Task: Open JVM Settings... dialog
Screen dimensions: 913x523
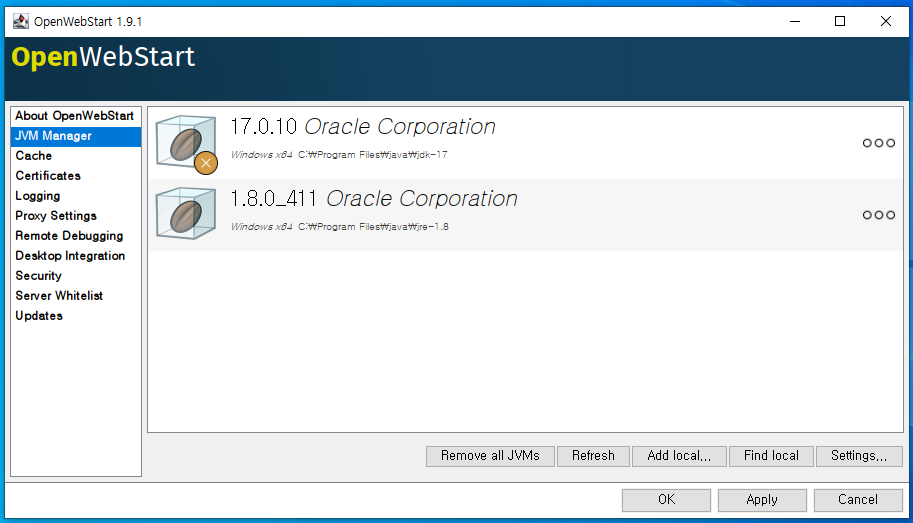Action: click(x=859, y=456)
